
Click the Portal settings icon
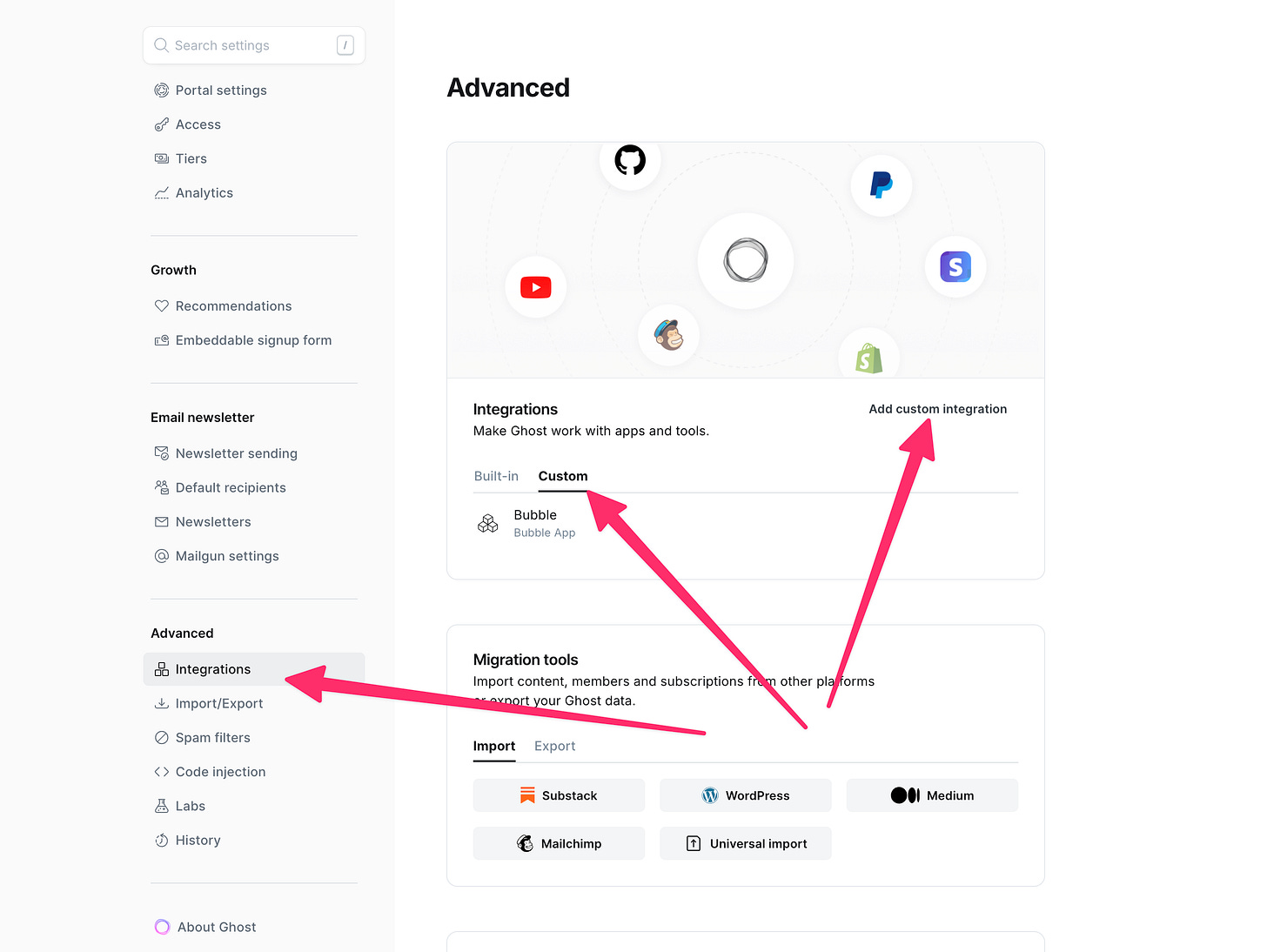coord(162,91)
